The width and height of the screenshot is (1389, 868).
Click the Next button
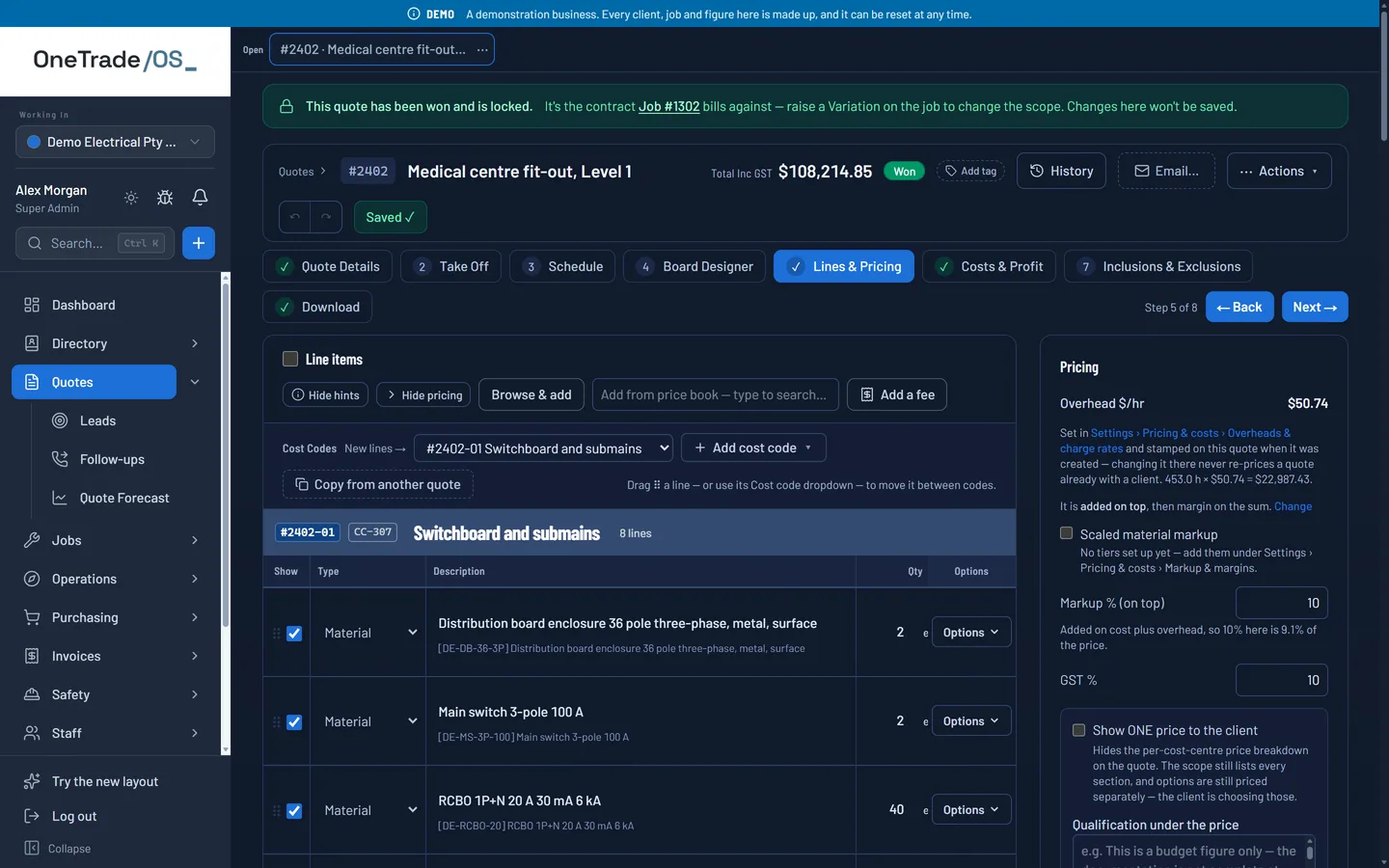tap(1315, 307)
